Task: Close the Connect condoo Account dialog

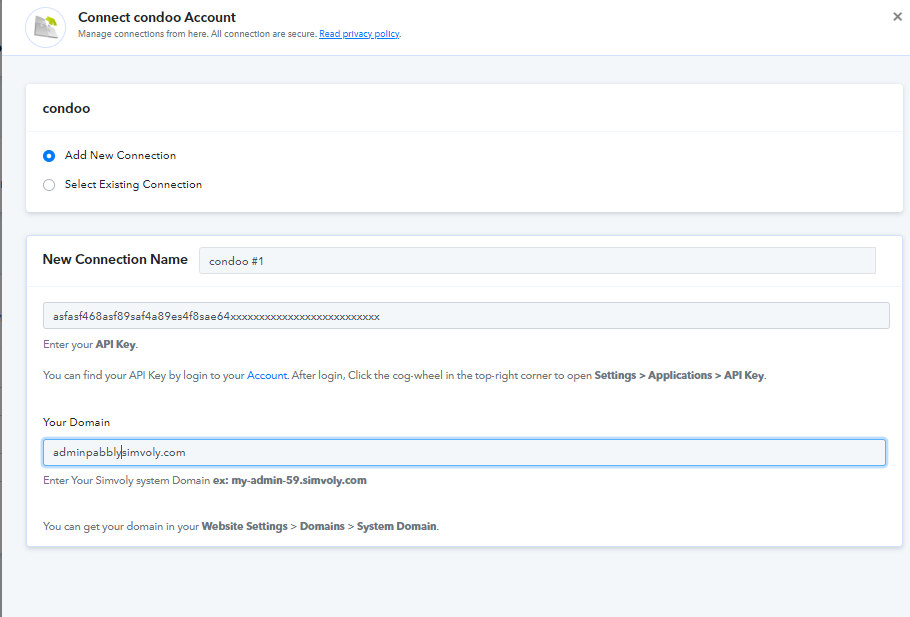Action: click(897, 17)
